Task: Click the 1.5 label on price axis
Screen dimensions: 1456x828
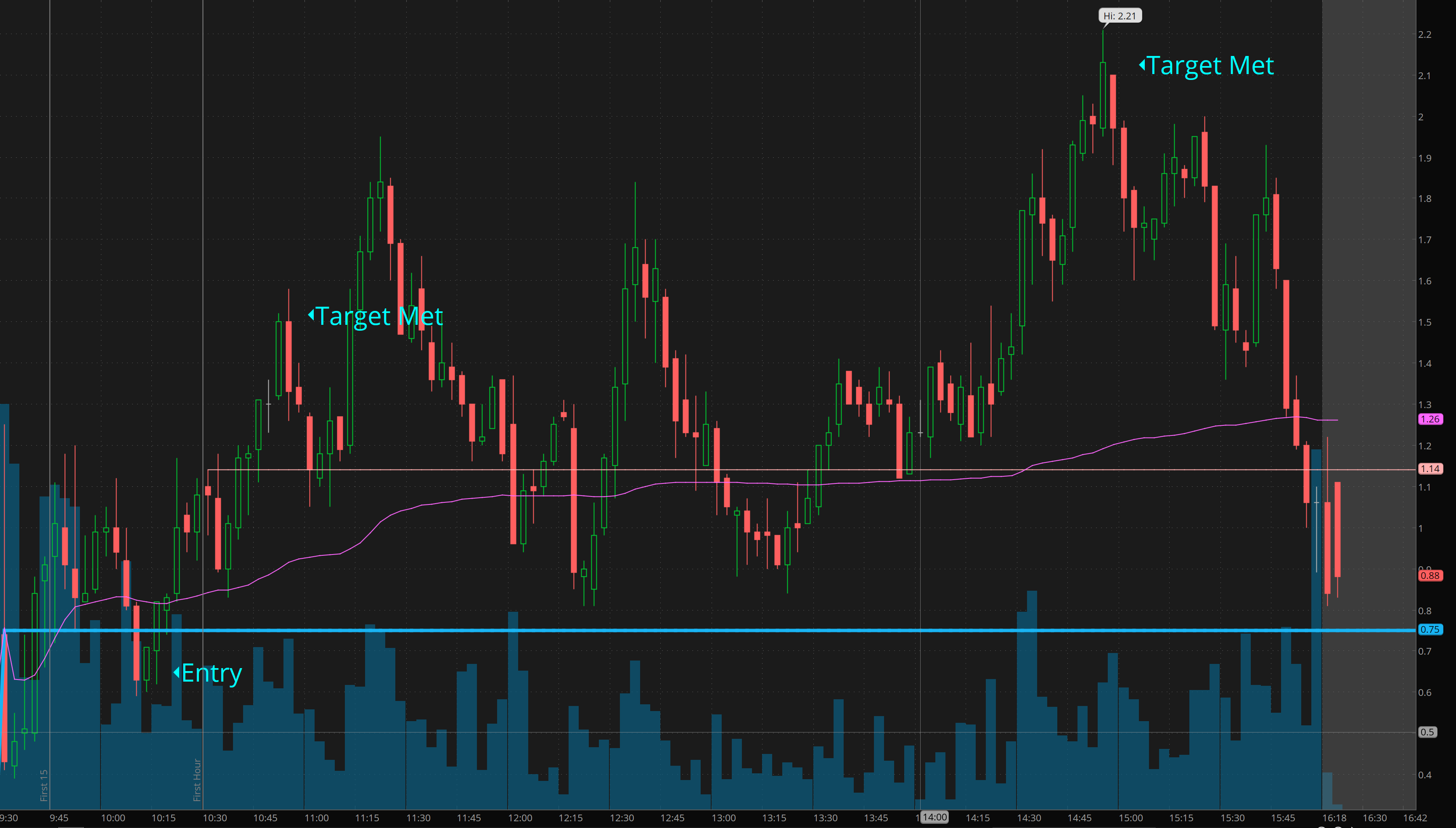Action: pos(1424,322)
